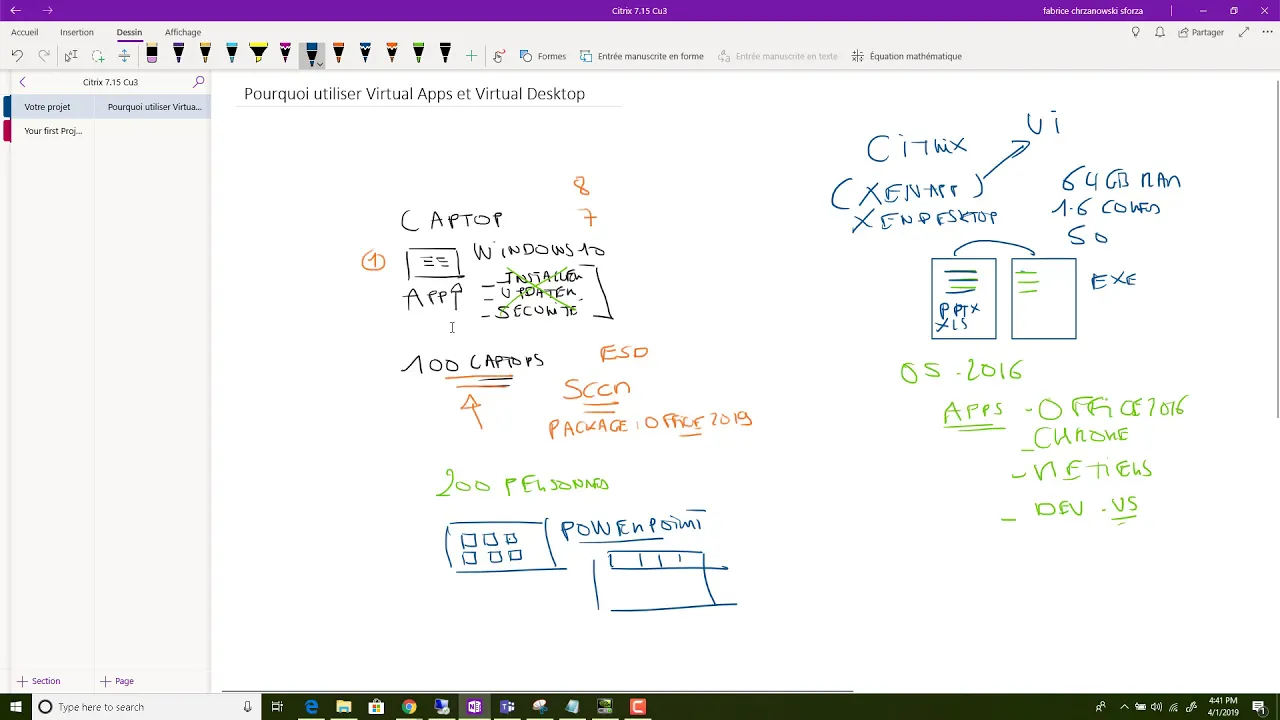Open the Formes shapes tool
Screen dimensions: 1280x720
click(543, 56)
